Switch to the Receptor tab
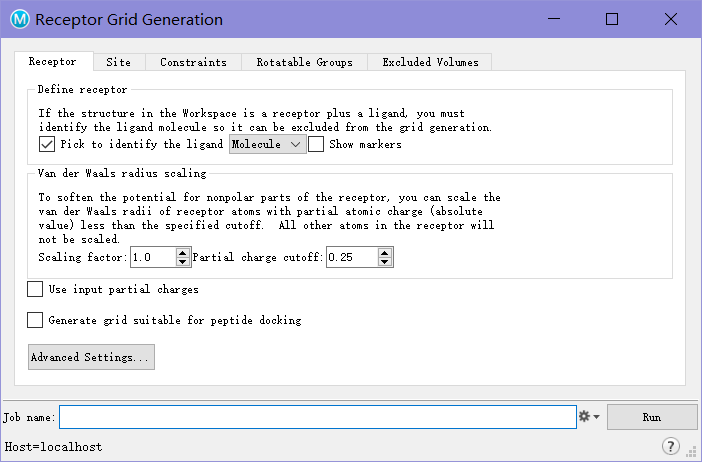 pos(53,62)
